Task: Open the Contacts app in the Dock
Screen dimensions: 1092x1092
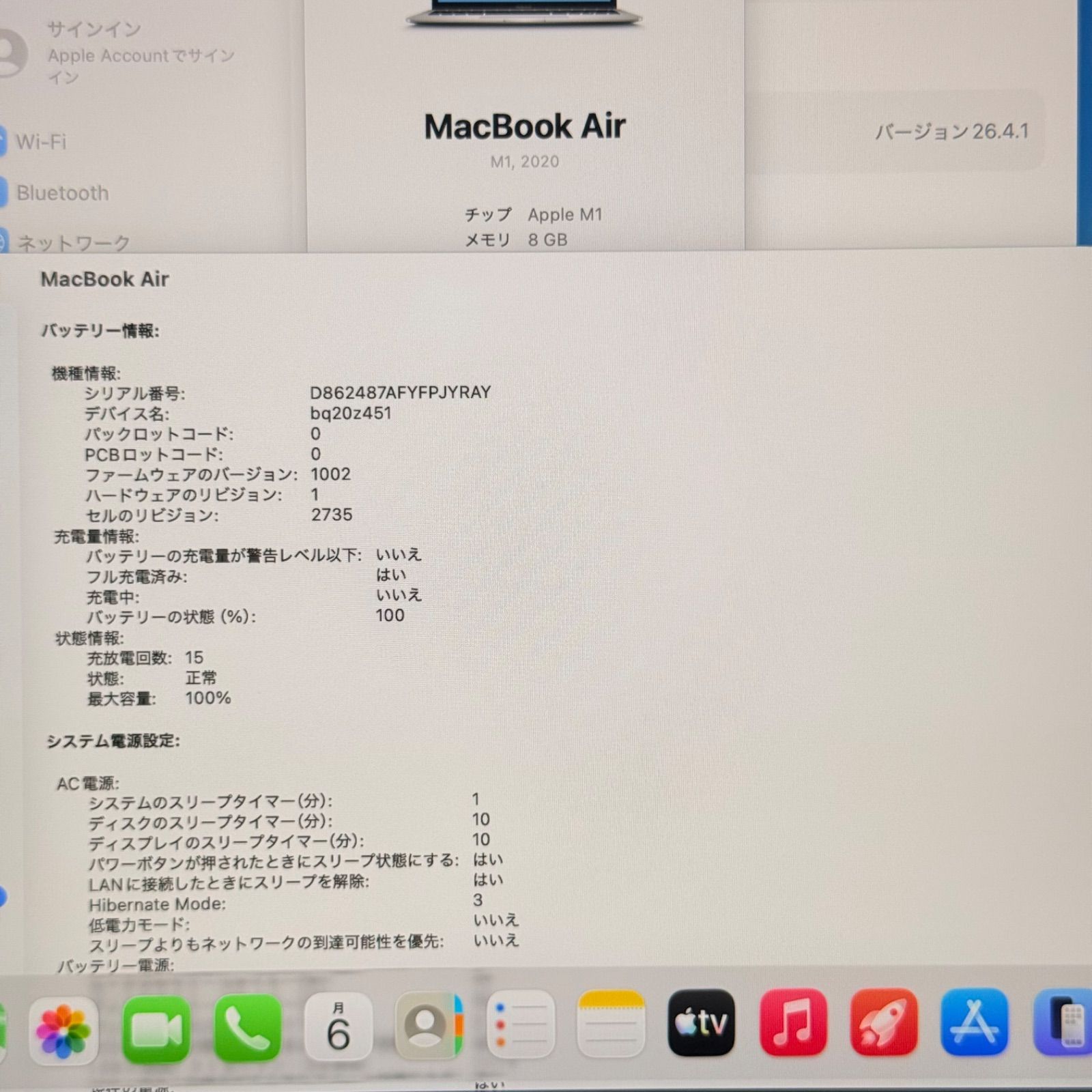Action: 429,1026
